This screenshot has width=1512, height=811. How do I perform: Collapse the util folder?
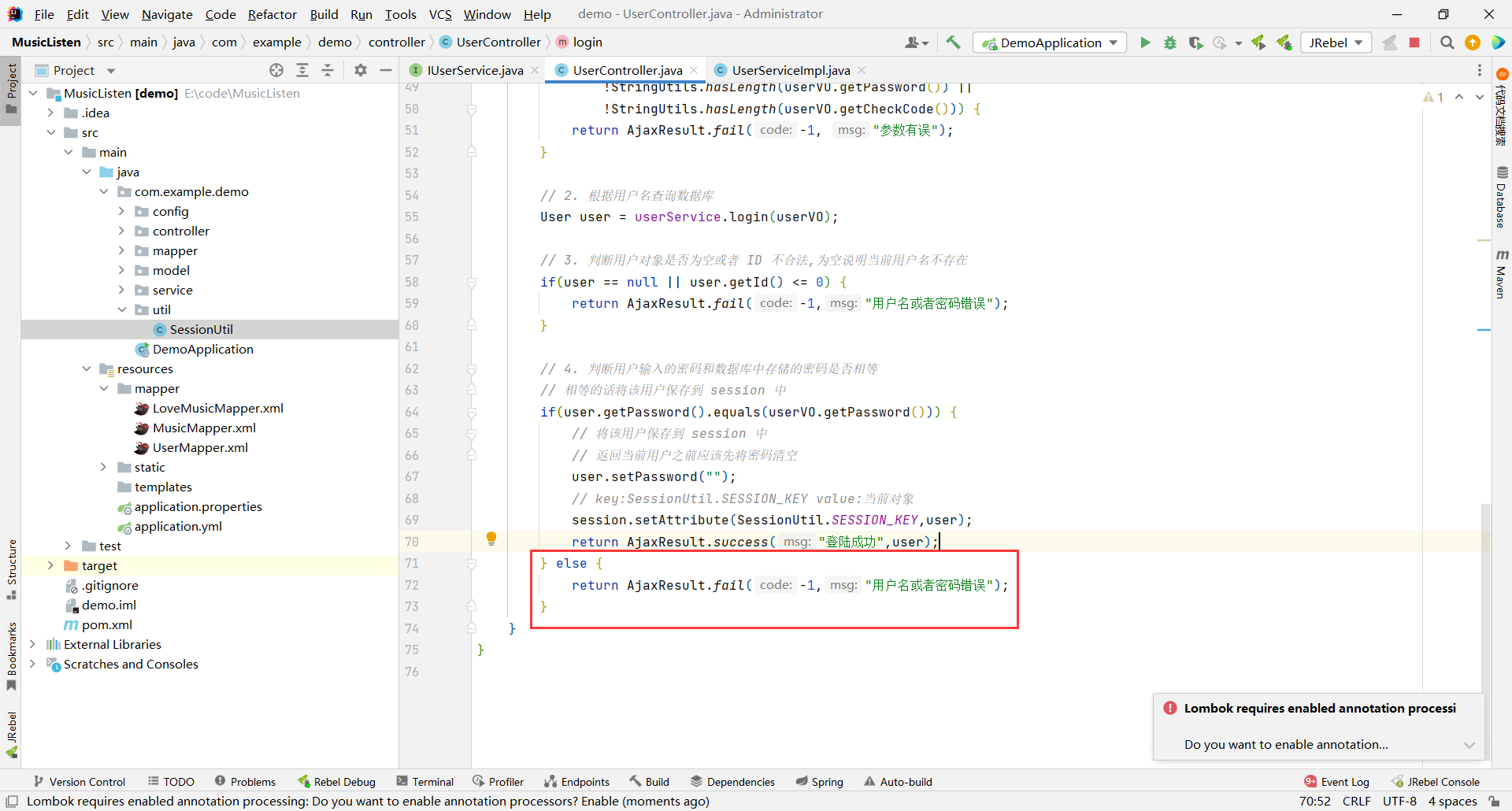point(121,309)
